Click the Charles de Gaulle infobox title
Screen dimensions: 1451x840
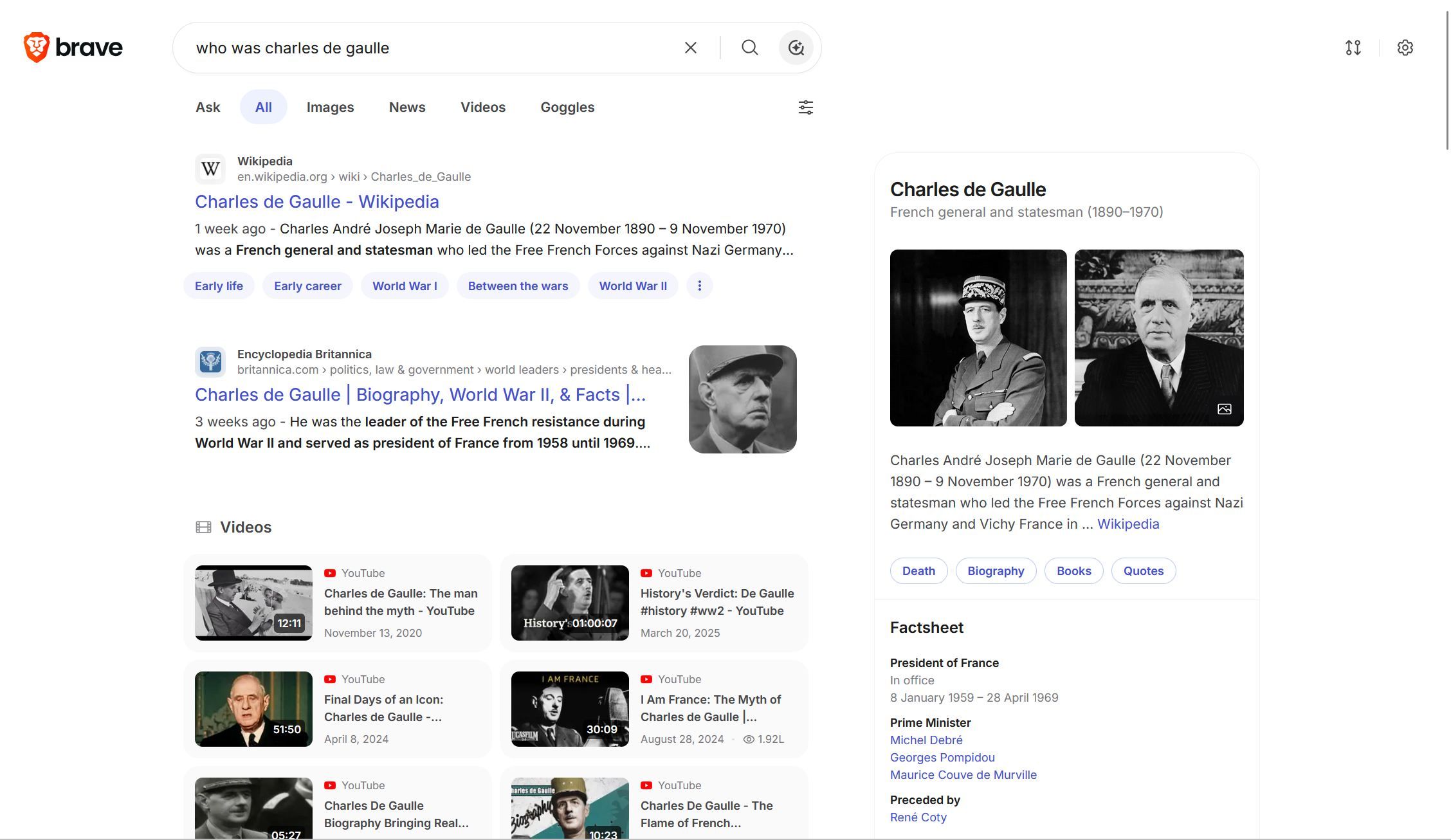[x=968, y=190]
